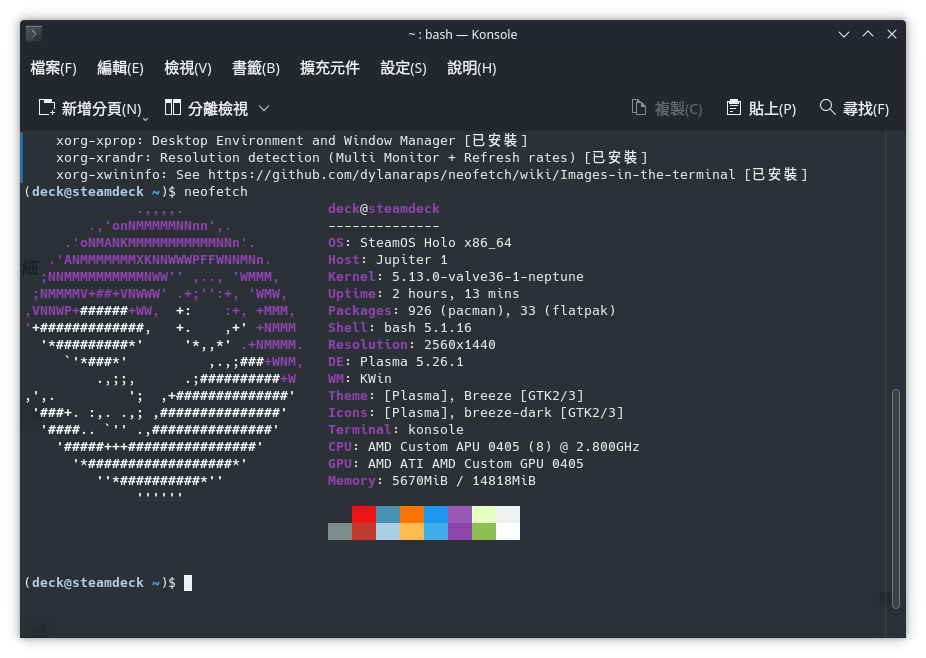Open the 編輯(E) menu
This screenshot has height=658, width=926.
pyautogui.click(x=120, y=68)
